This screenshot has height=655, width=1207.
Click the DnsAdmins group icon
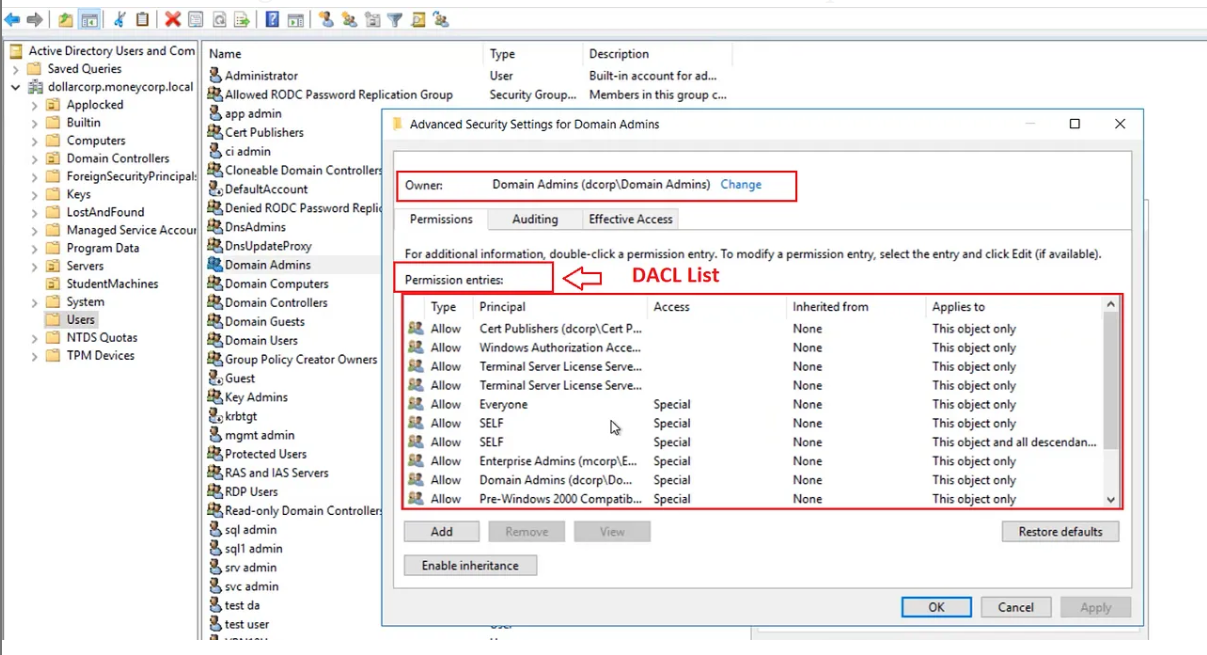click(215, 227)
